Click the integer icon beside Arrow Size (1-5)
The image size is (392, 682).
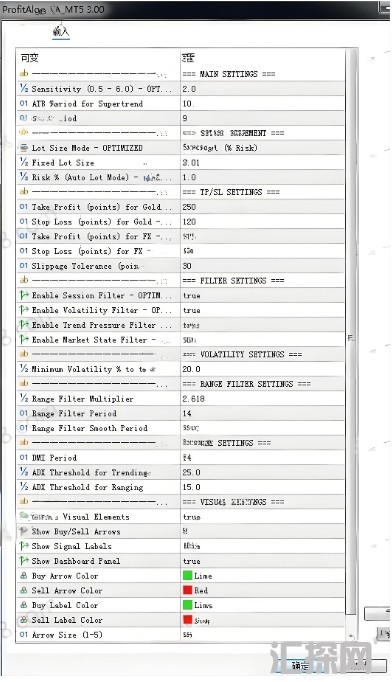(x=24, y=635)
